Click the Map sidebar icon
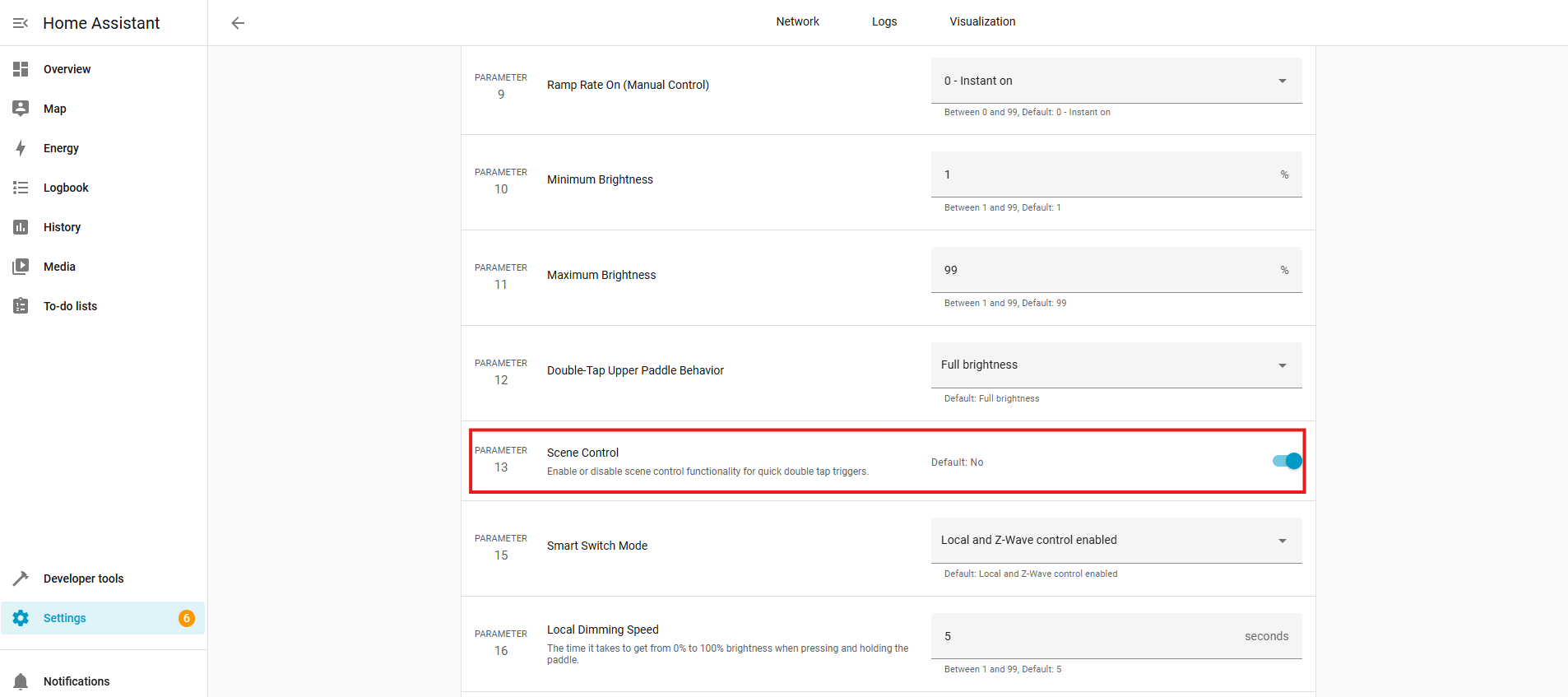This screenshot has width=1568, height=697. (x=21, y=109)
